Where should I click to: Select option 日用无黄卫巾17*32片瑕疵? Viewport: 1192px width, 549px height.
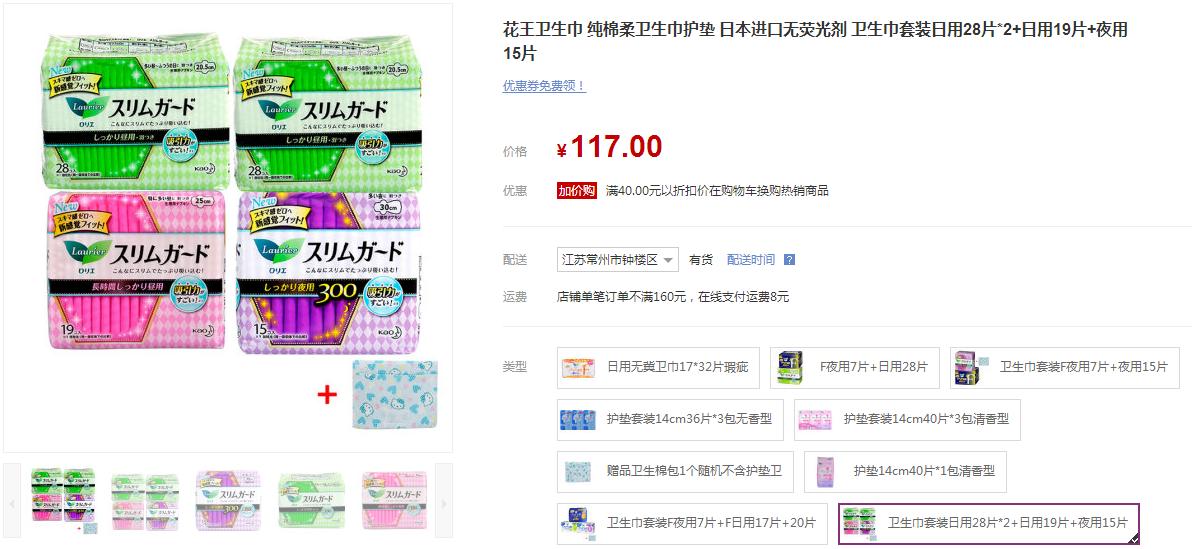tap(659, 368)
